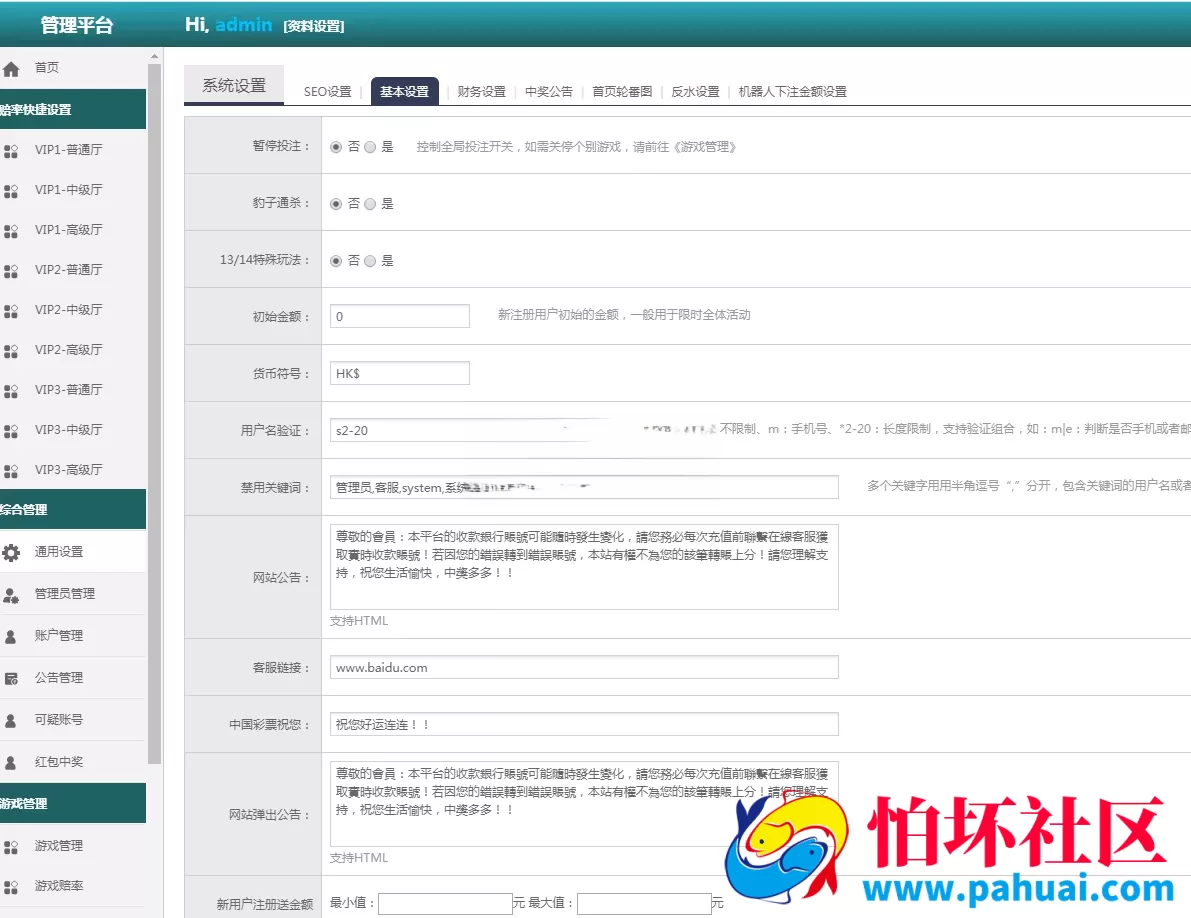
Task: Open 通用设置 in the sidebar
Action: pos(58,552)
